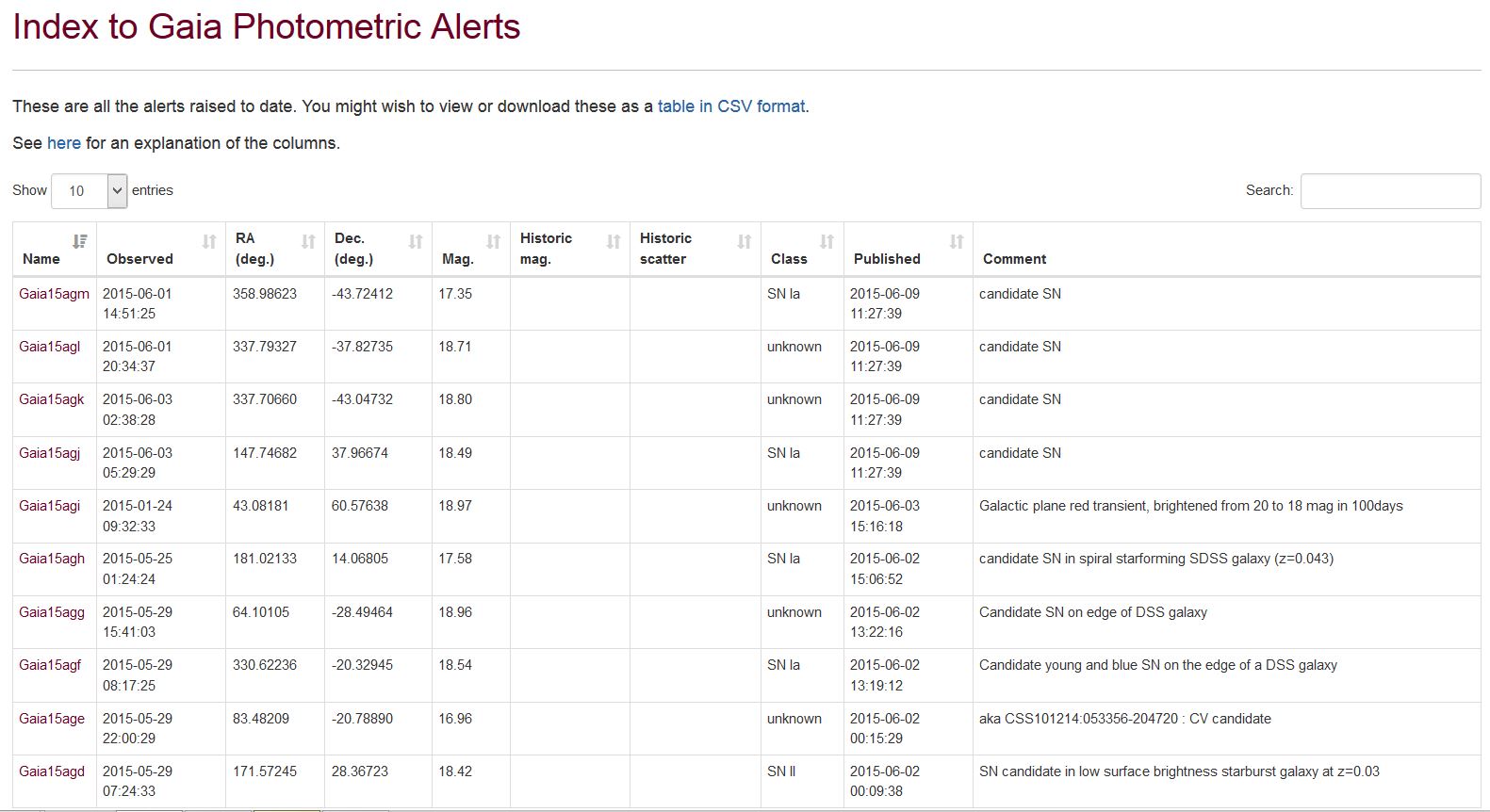This screenshot has height=812, width=1490.
Task: Select comment 'Candidate SN on edge of DSS galaxy'
Action: pos(1093,612)
